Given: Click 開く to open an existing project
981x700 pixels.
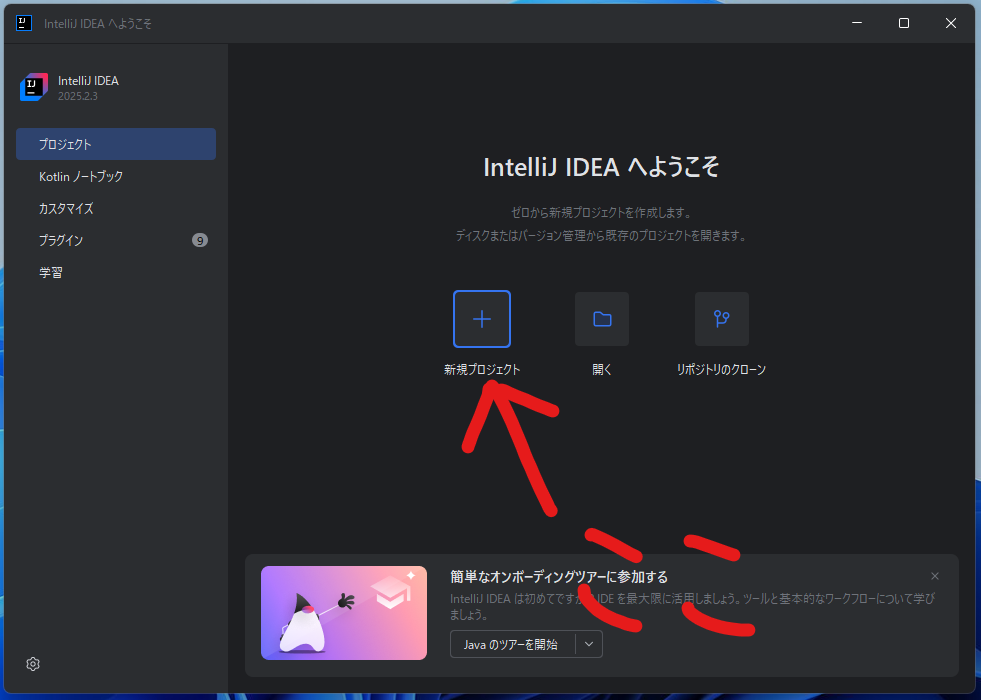Looking at the screenshot, I should point(601,369).
